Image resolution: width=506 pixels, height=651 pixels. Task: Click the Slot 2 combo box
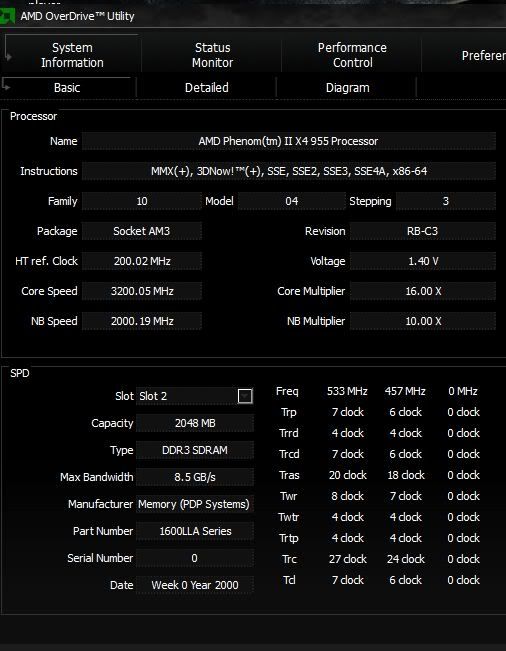[195, 396]
